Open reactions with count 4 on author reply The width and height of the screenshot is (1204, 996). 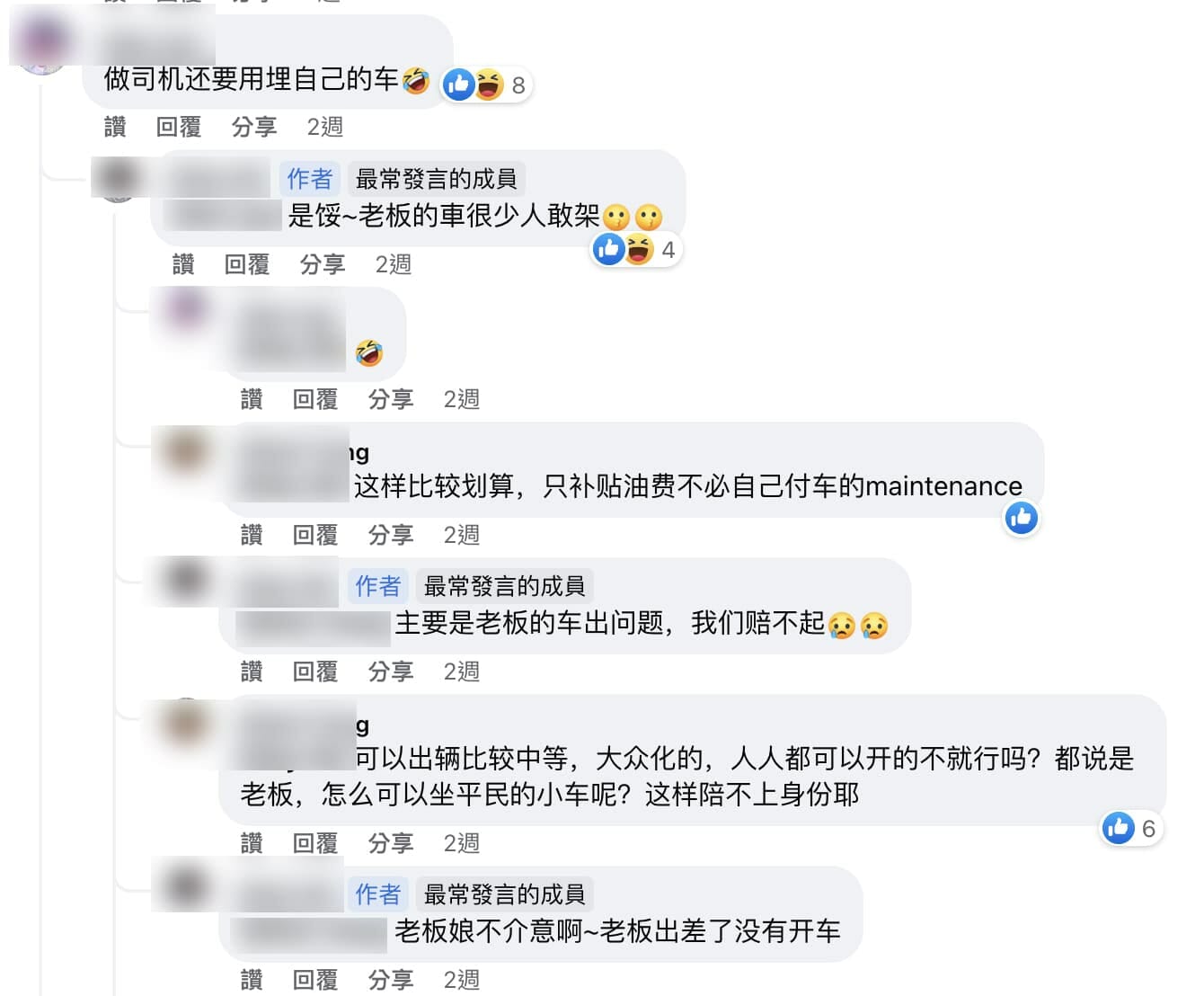click(636, 249)
